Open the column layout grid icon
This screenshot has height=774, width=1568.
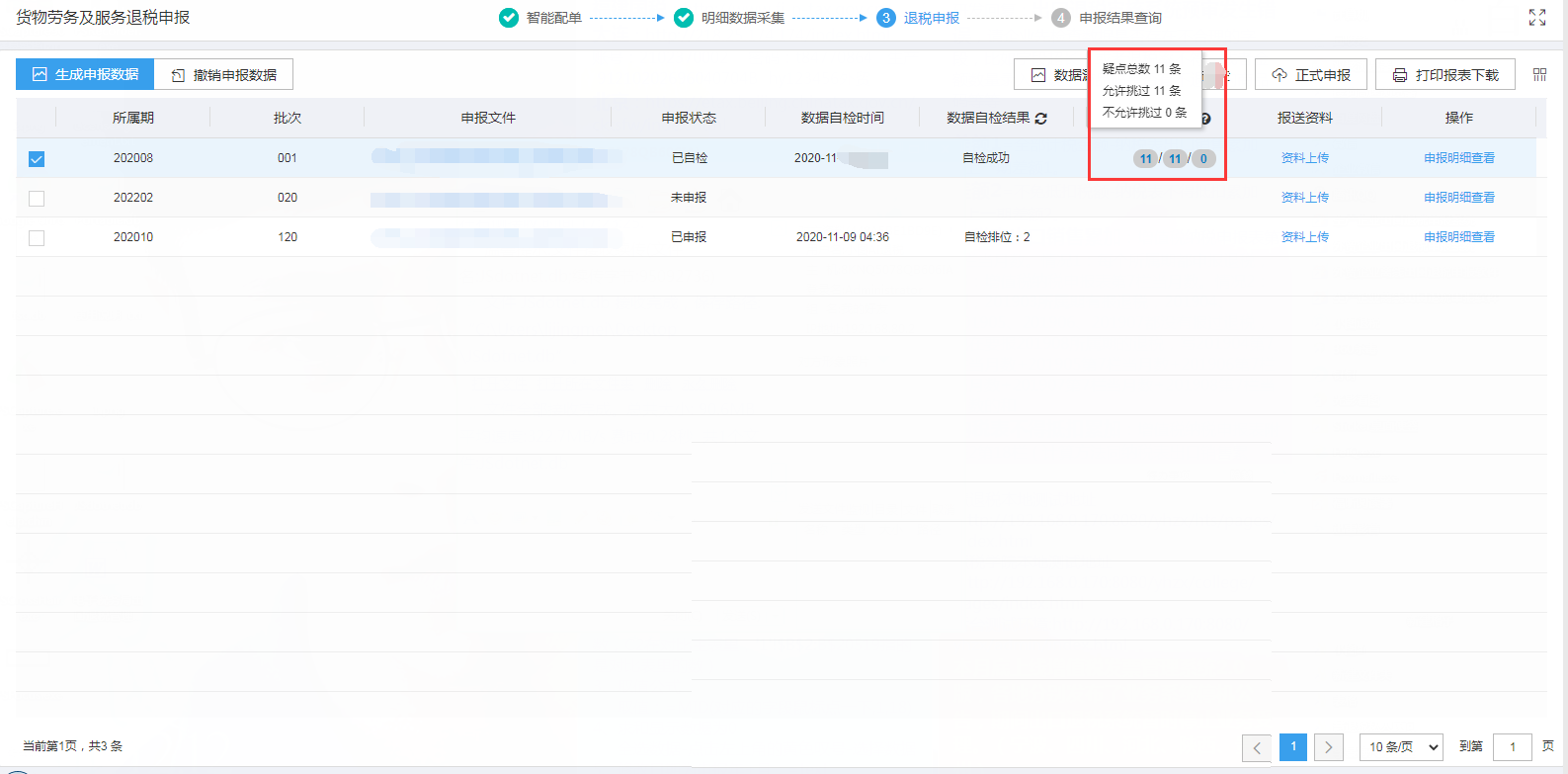pyautogui.click(x=1539, y=74)
